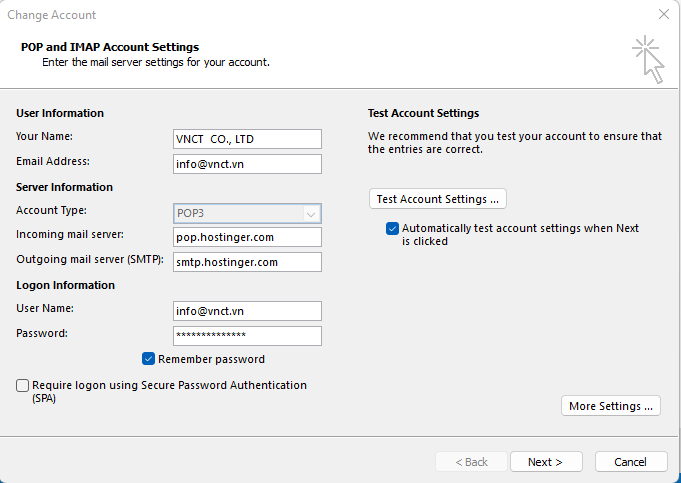Toggle the Remember password checkbox
The width and height of the screenshot is (681, 483).
tap(149, 359)
